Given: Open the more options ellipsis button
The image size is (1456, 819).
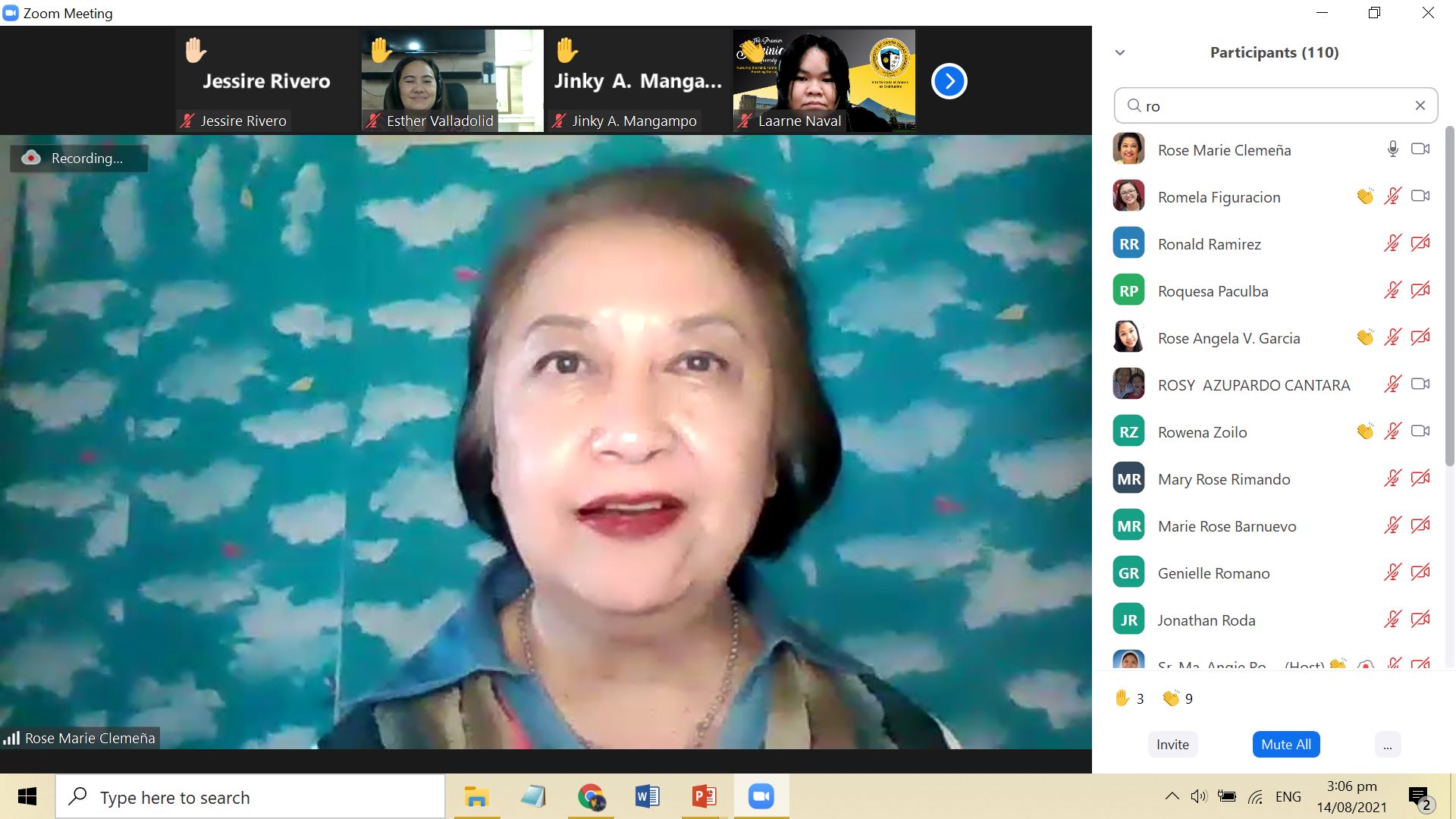Looking at the screenshot, I should point(1387,745).
